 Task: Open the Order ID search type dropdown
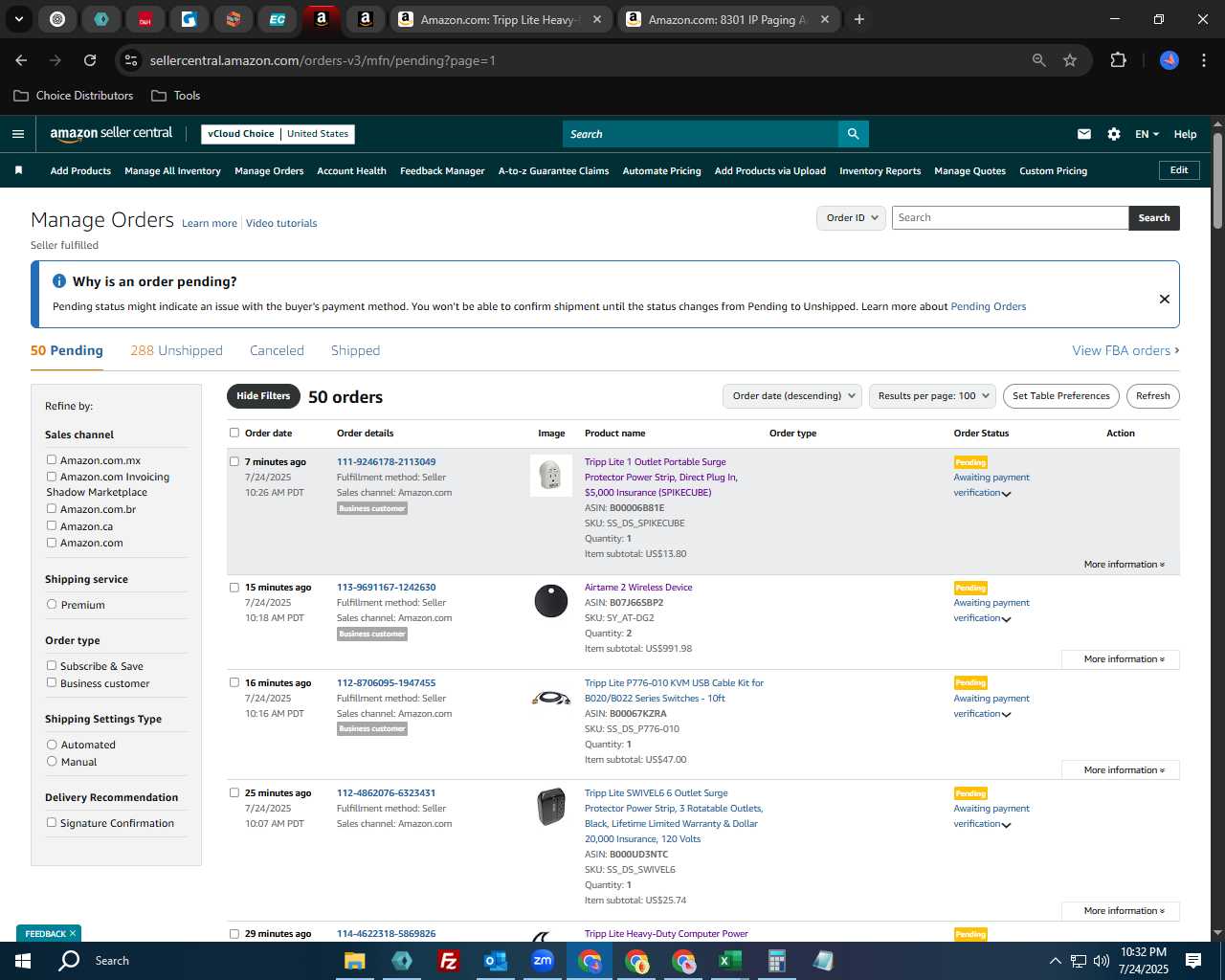click(851, 218)
